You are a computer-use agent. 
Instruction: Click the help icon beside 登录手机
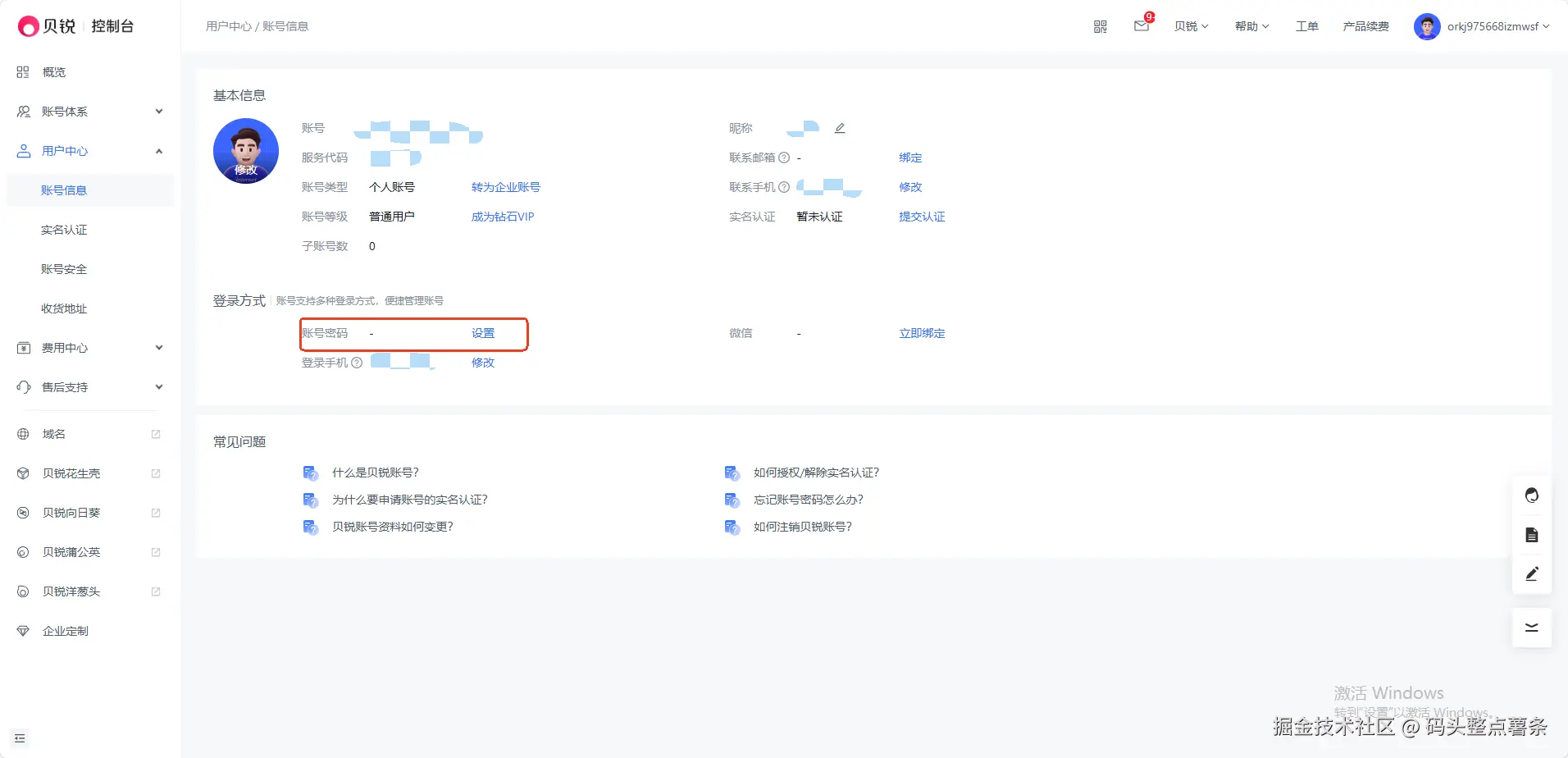357,363
